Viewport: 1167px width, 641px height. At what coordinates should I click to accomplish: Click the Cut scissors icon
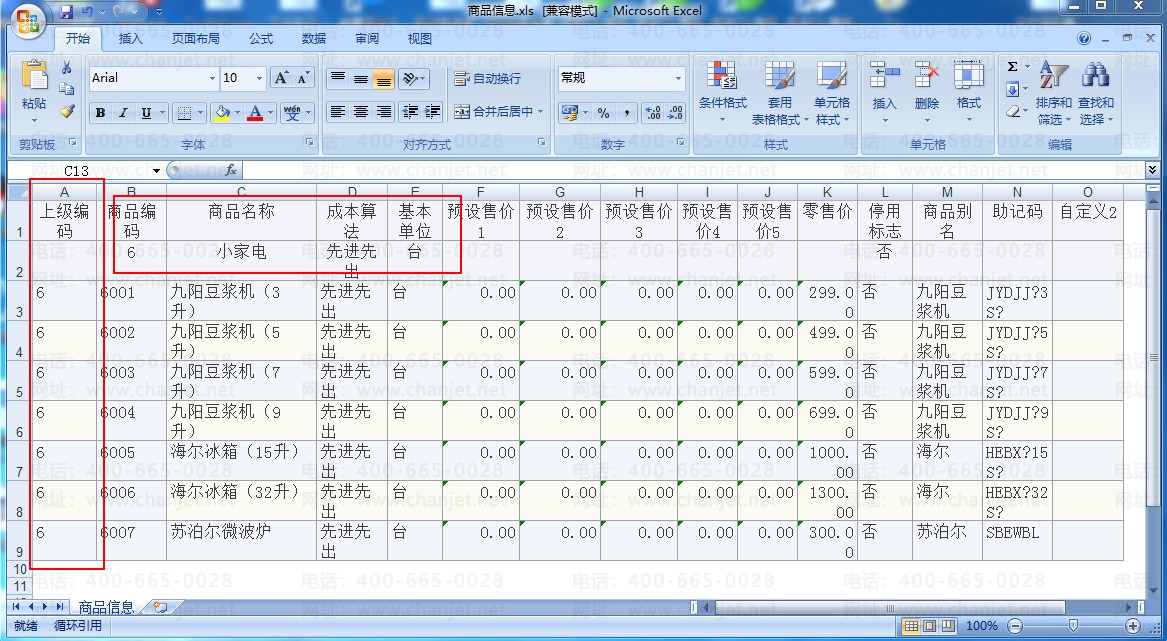67,68
